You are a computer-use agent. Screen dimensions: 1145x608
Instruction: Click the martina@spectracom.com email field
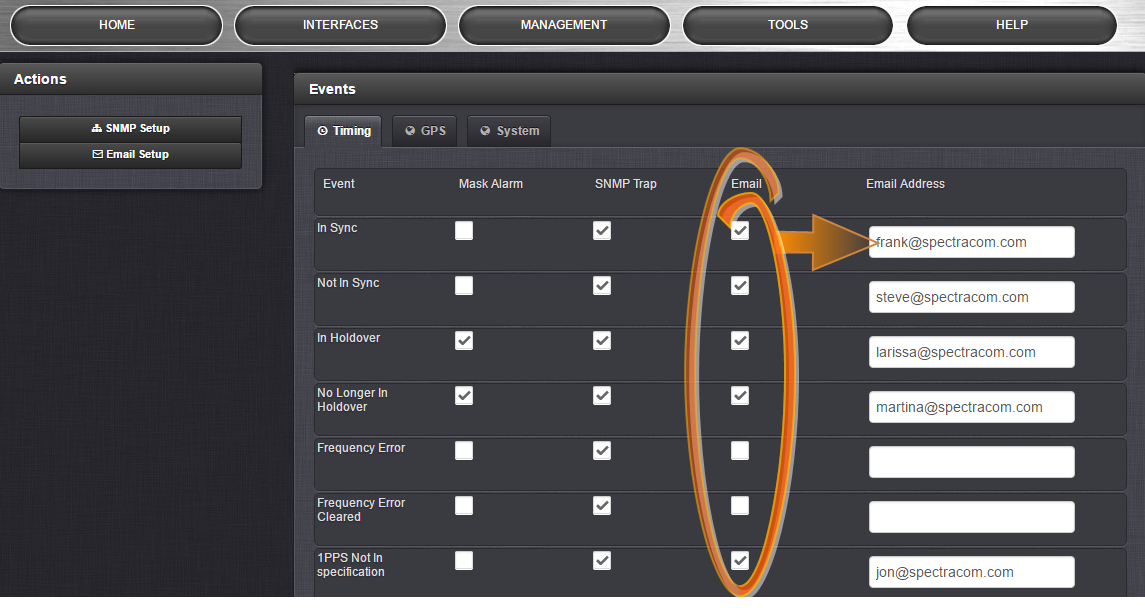click(971, 407)
